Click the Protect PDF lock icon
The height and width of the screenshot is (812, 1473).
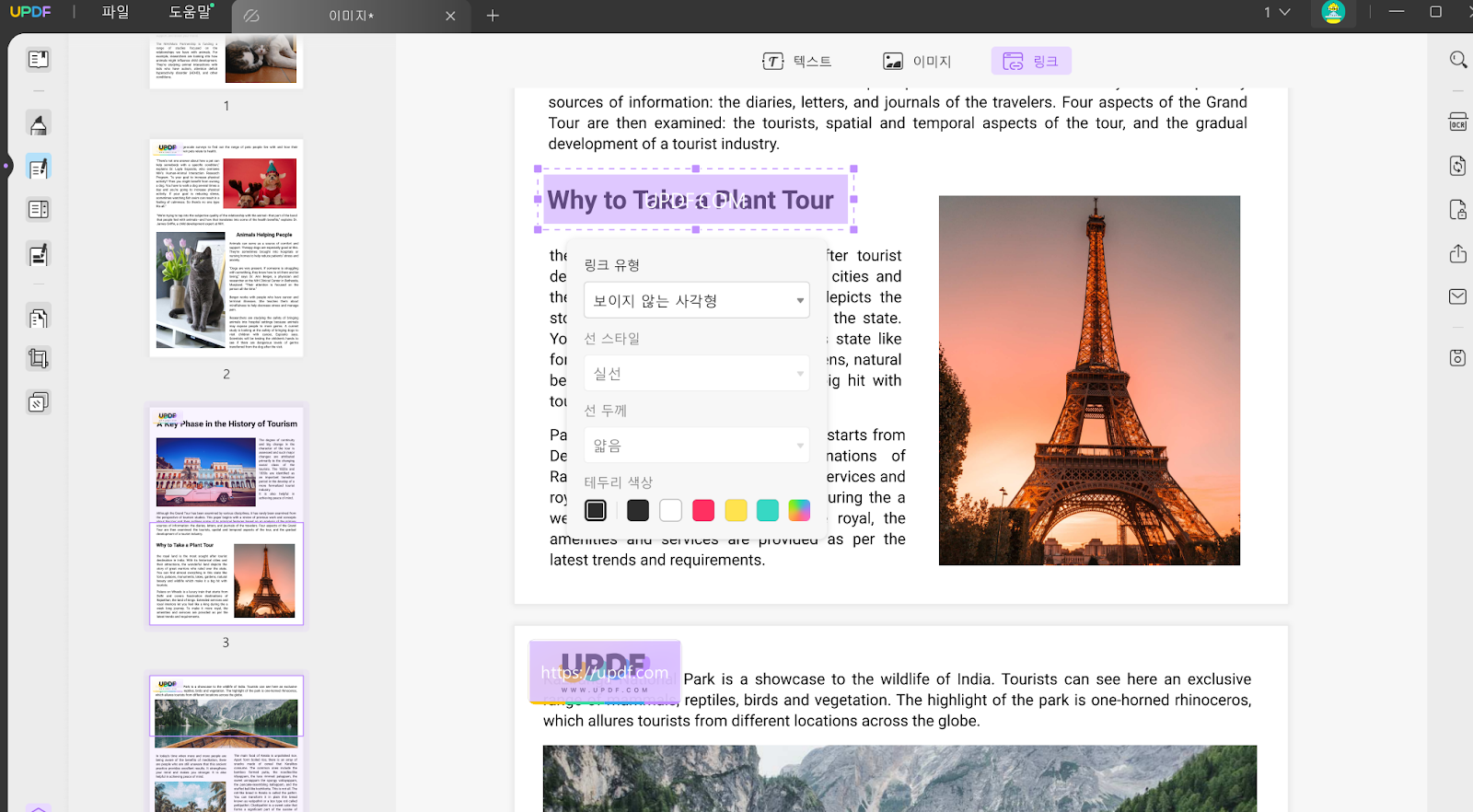point(1457,210)
